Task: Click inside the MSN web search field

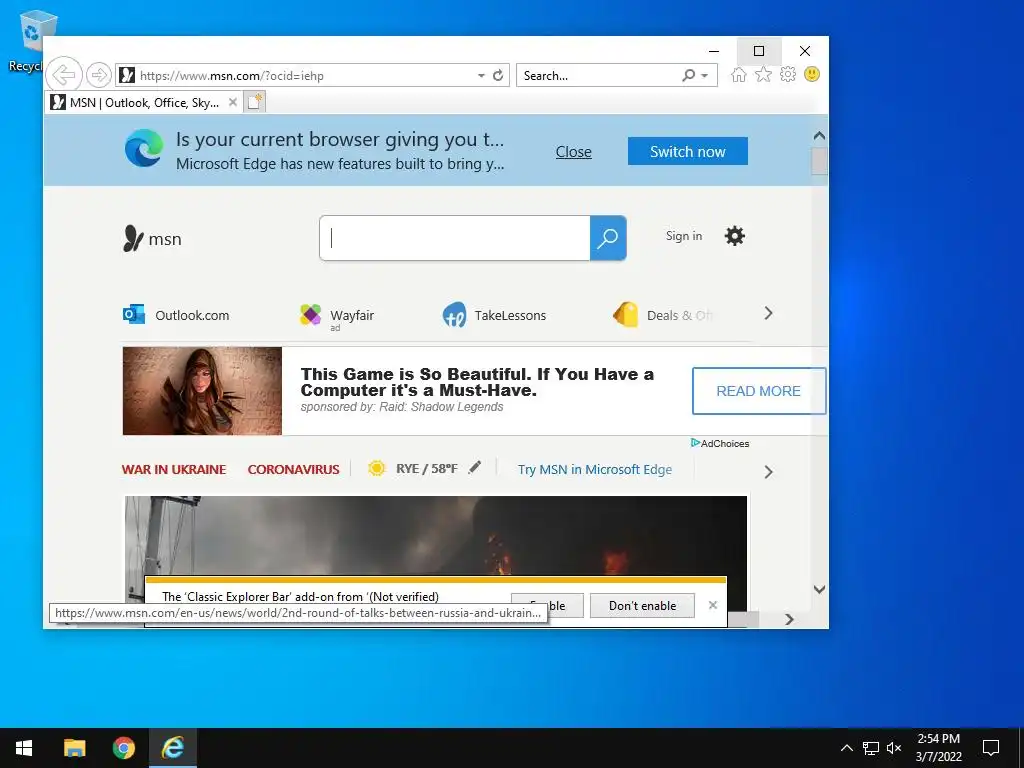Action: click(455, 238)
